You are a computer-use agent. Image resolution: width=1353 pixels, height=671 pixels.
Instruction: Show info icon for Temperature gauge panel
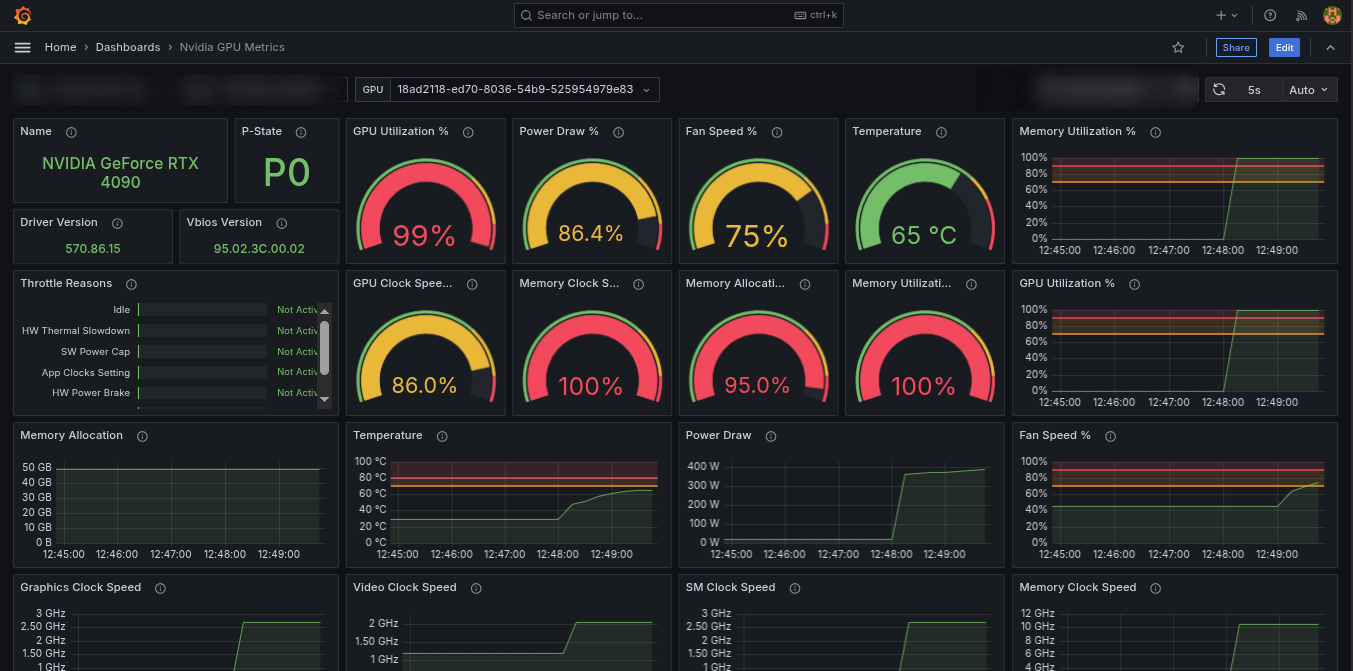(x=941, y=132)
